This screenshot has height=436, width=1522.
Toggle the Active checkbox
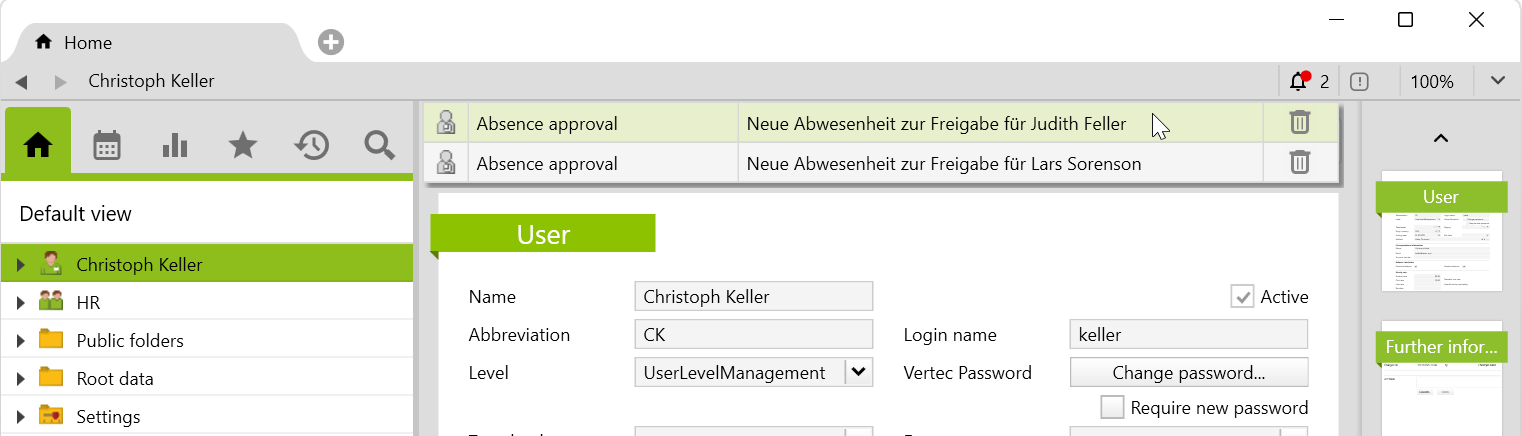pyautogui.click(x=1242, y=297)
